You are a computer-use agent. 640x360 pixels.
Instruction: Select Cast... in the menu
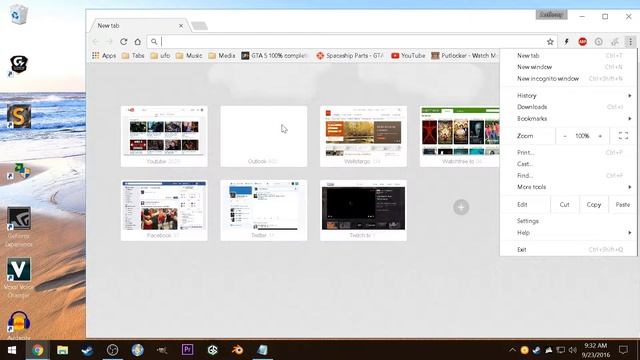[x=568, y=164]
